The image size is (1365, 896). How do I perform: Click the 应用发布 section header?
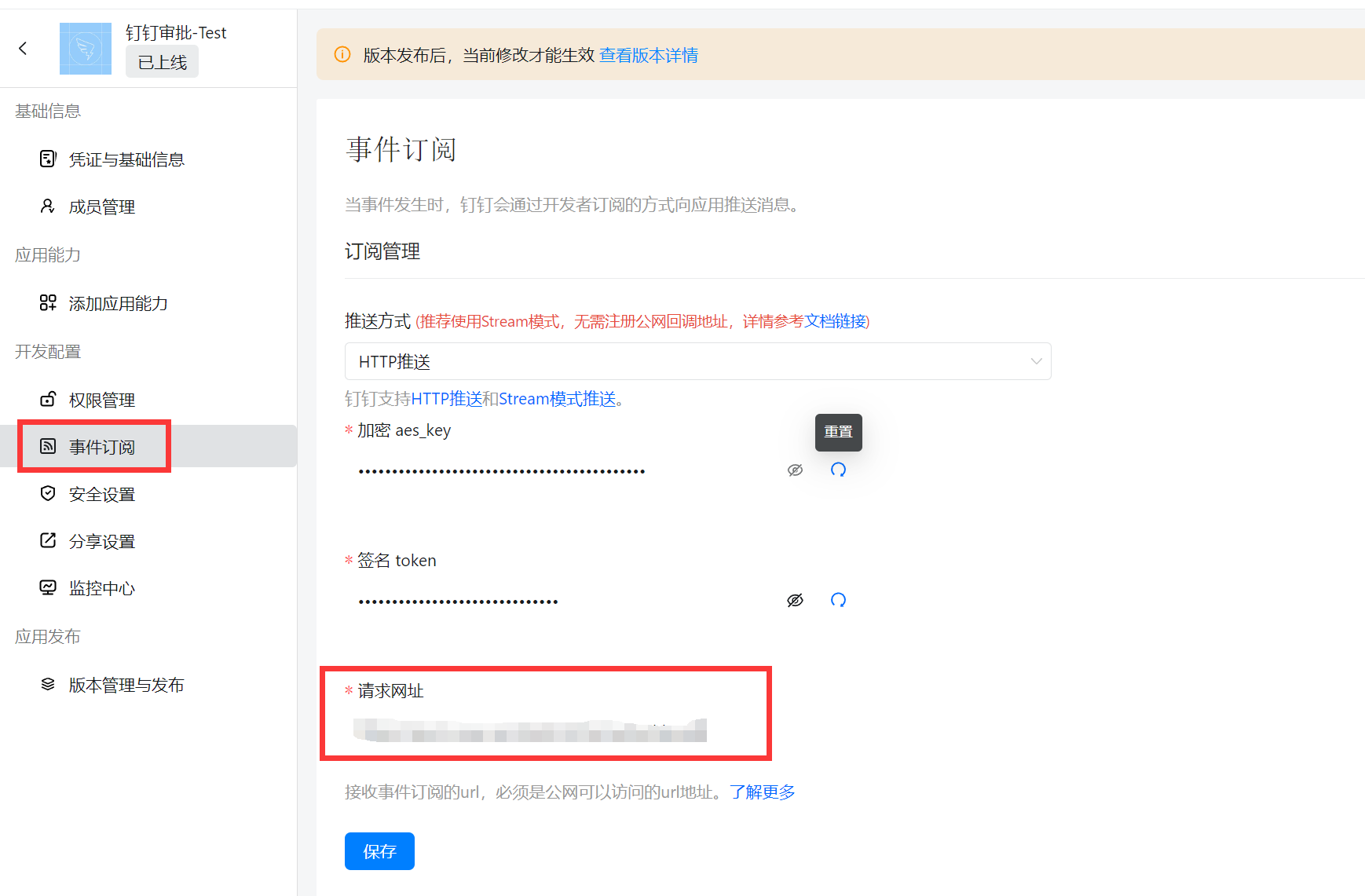coord(48,636)
